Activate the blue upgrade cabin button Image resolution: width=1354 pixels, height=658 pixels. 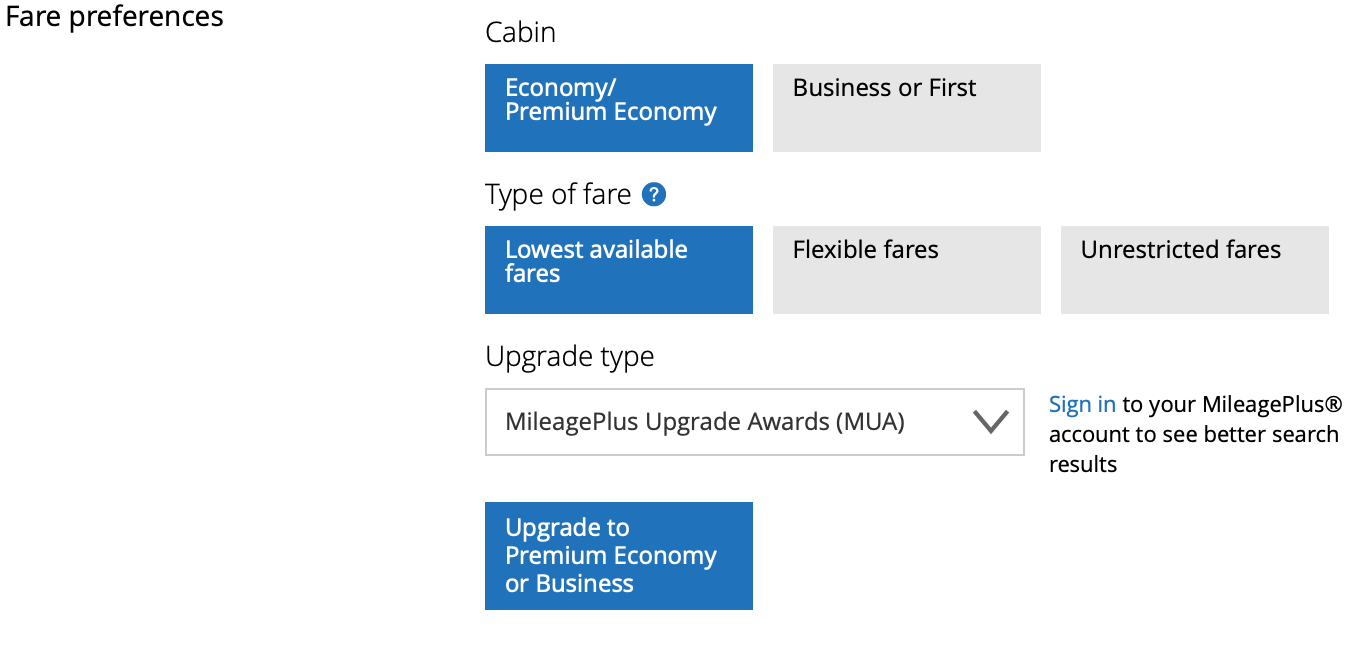point(619,556)
